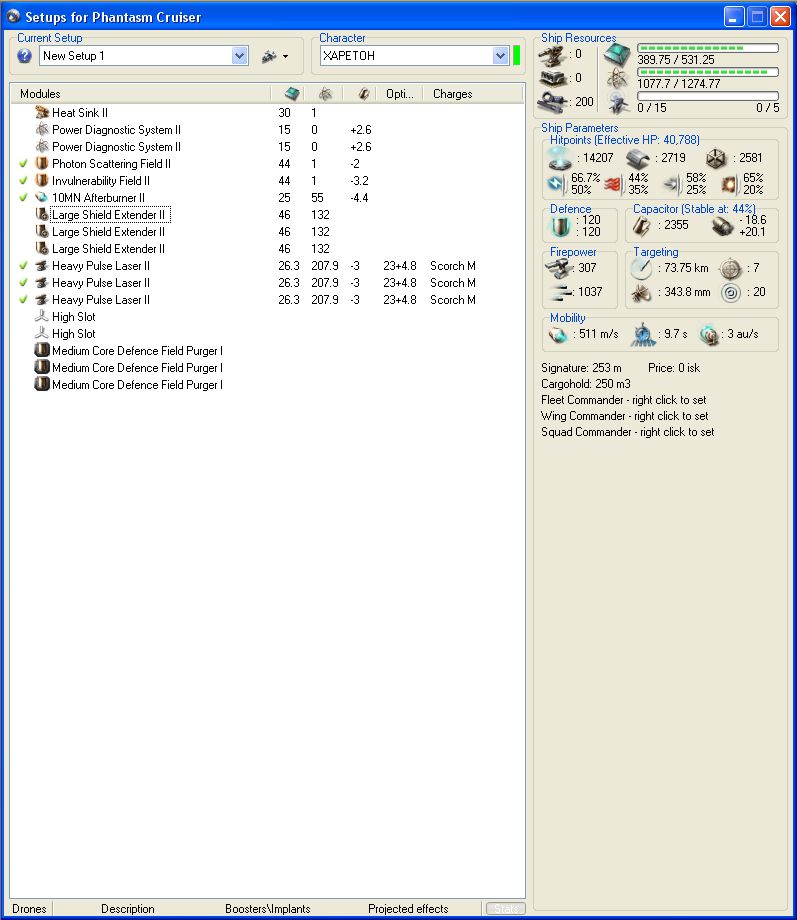The image size is (797, 920).
Task: Click the CPU resource icon
Action: (x=617, y=55)
